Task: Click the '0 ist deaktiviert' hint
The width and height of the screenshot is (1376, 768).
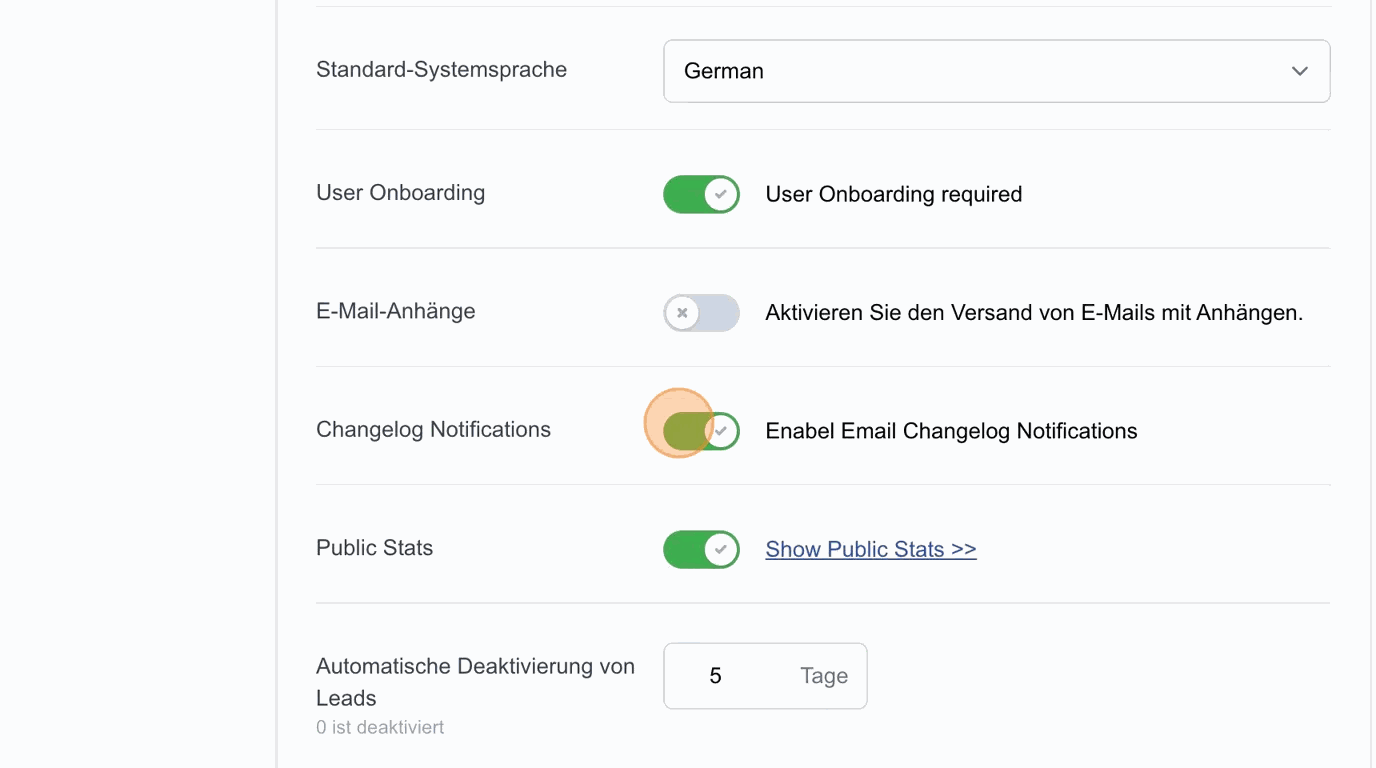Action: pyautogui.click(x=380, y=728)
